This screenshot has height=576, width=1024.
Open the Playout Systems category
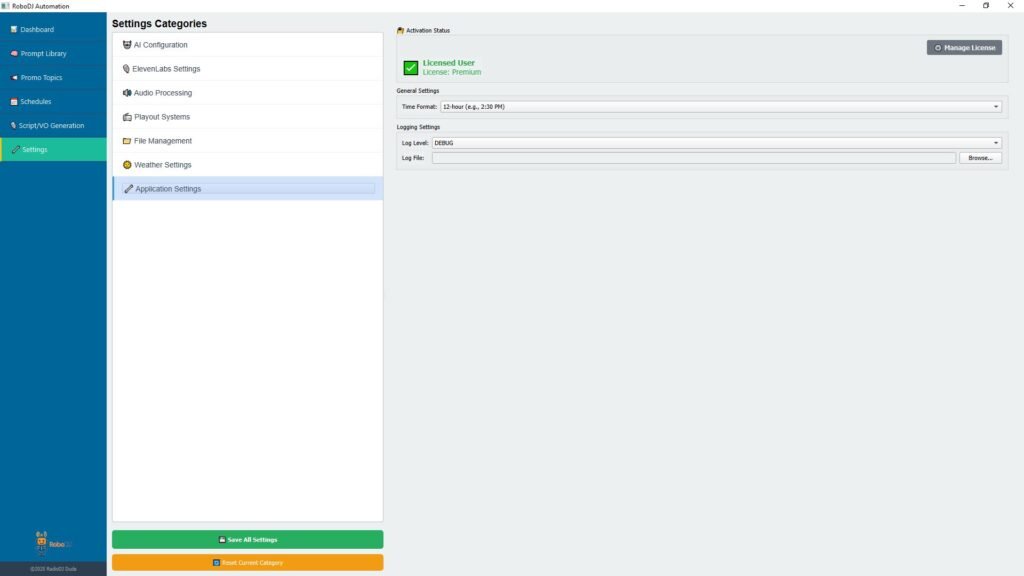[x=161, y=117]
